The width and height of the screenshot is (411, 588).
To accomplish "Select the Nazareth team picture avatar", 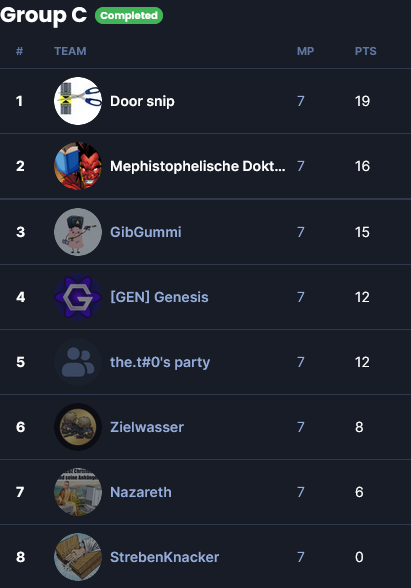I will pyautogui.click(x=78, y=492).
